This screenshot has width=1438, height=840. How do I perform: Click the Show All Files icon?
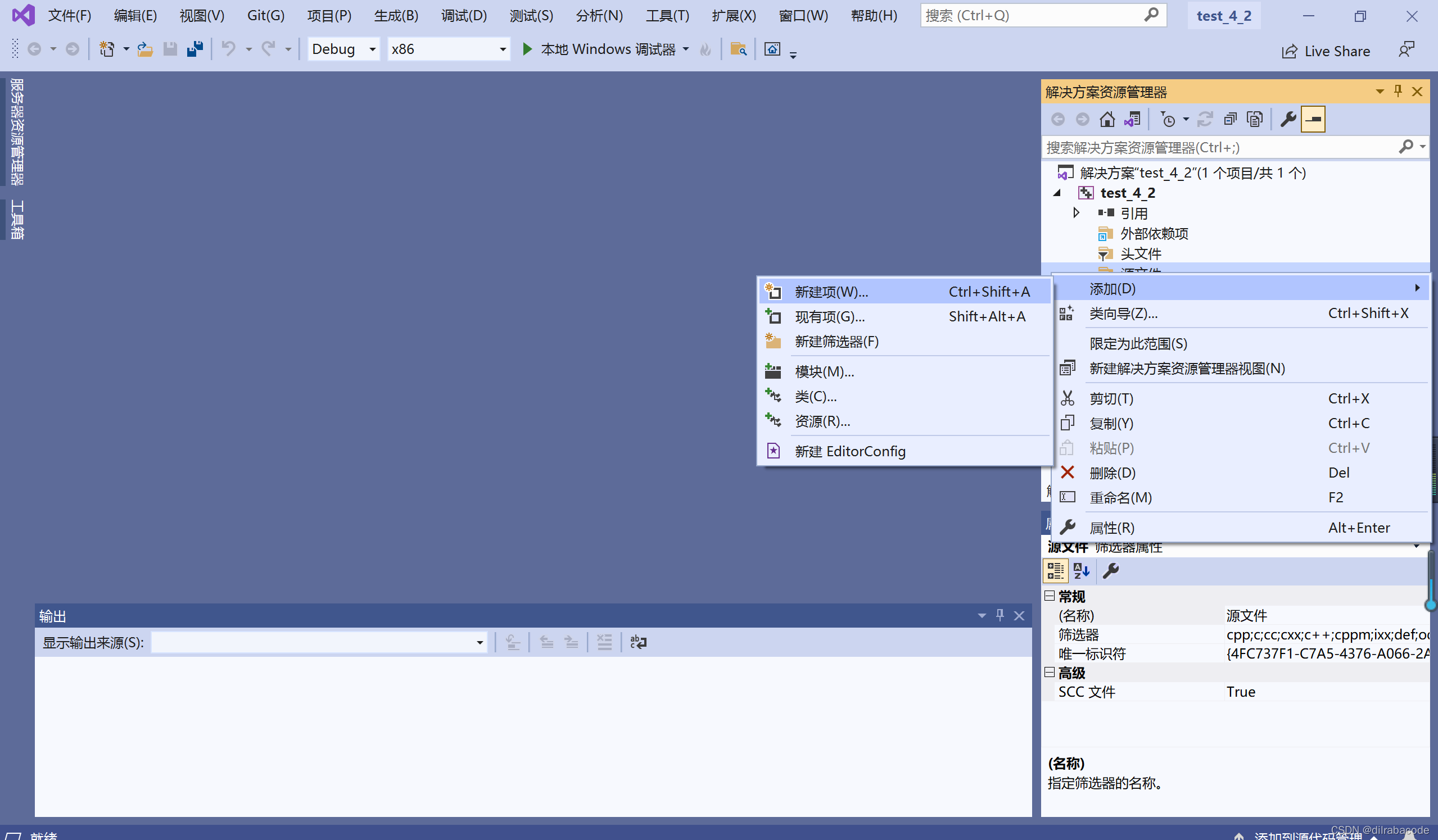point(1254,119)
